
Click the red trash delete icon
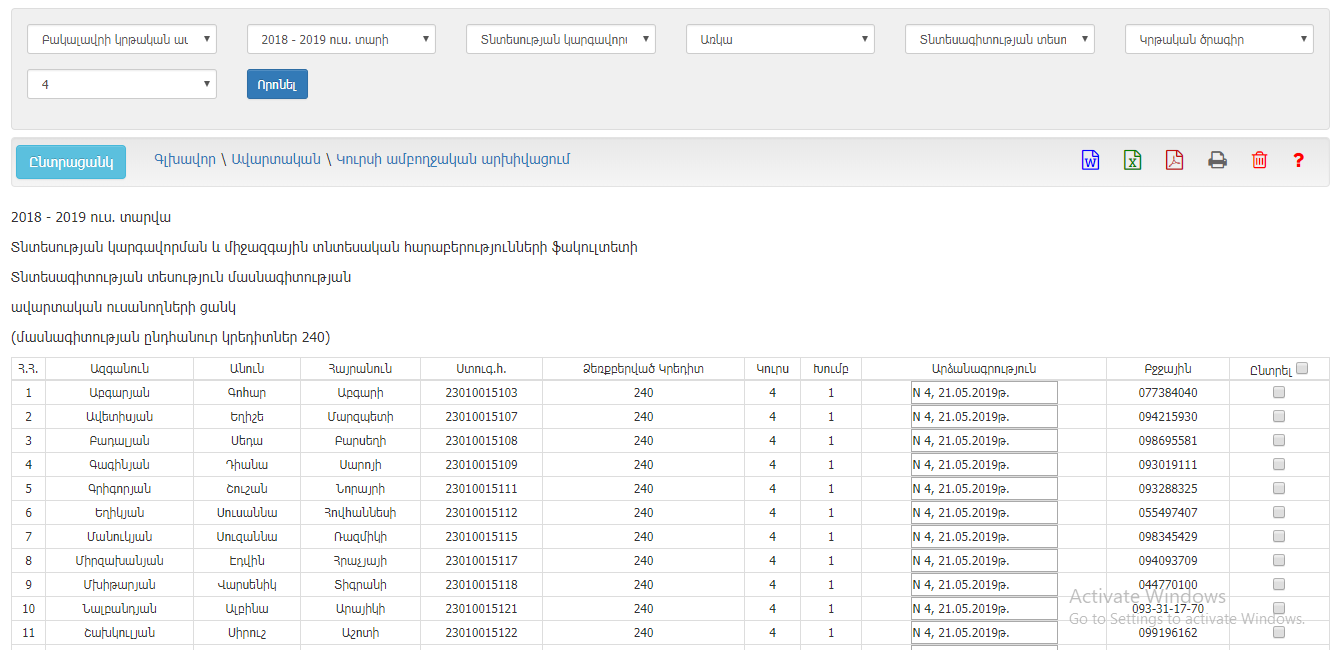tap(1259, 160)
